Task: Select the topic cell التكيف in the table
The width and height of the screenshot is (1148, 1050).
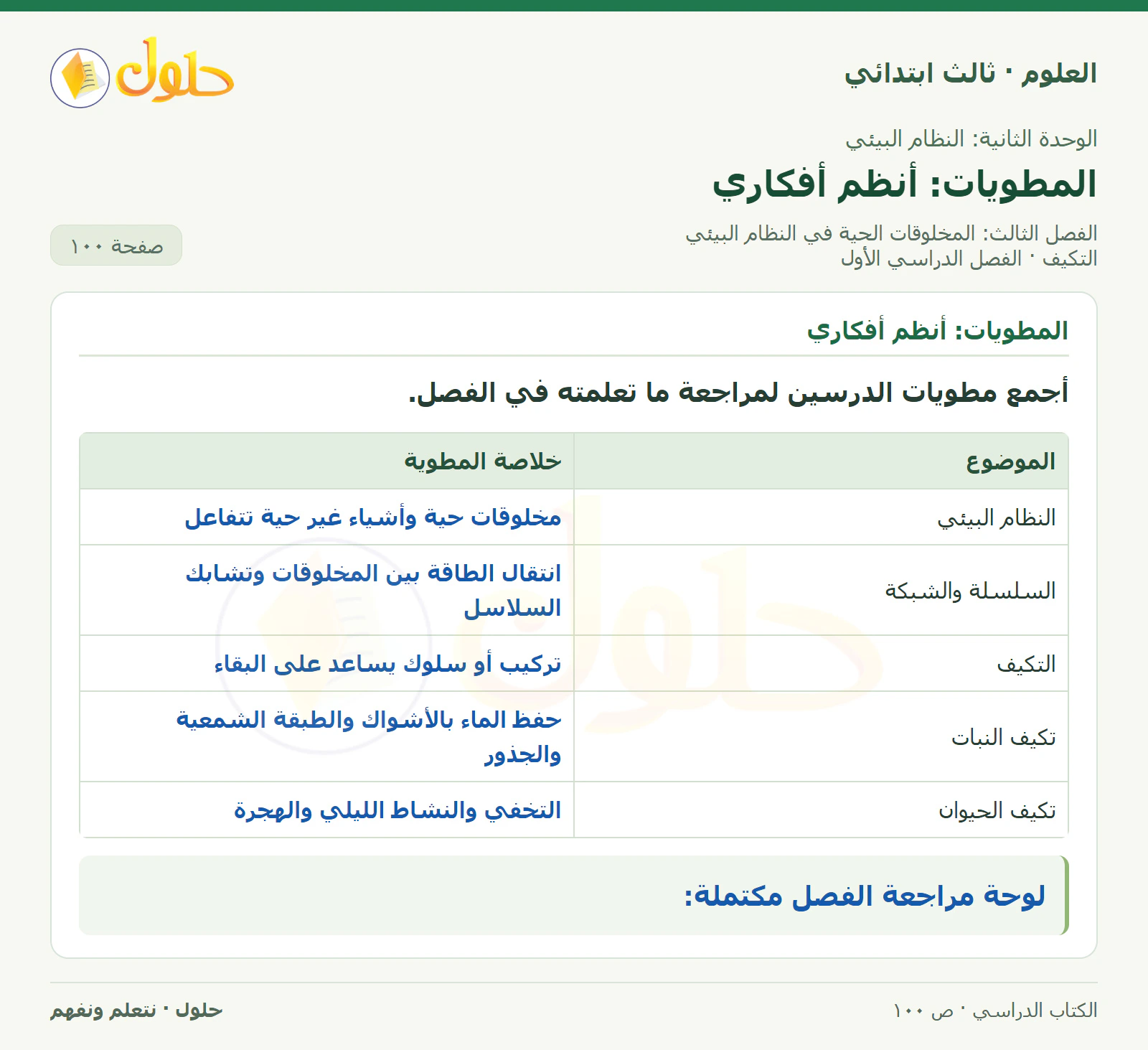Action: pos(822,664)
